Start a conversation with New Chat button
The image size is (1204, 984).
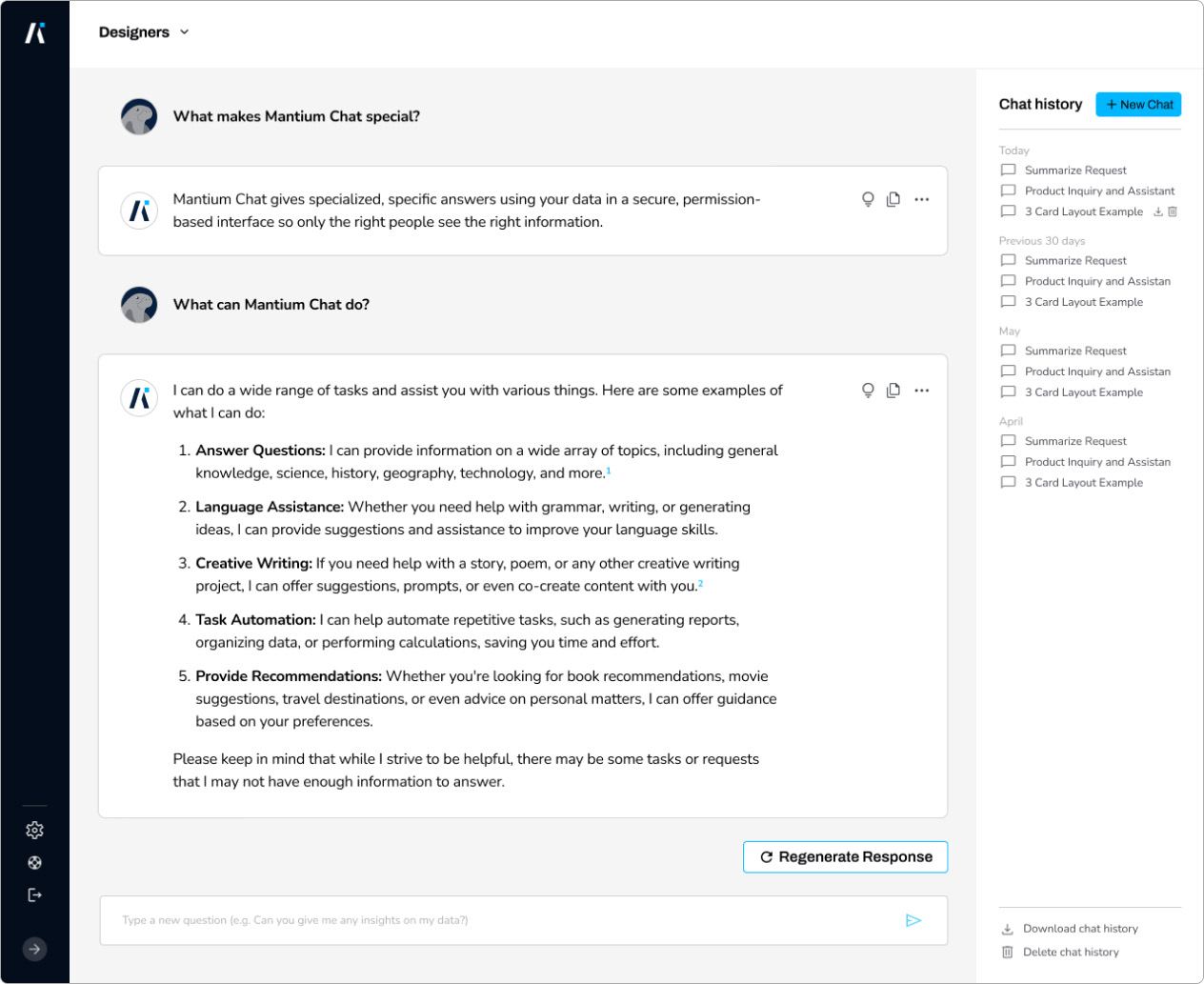(1138, 104)
